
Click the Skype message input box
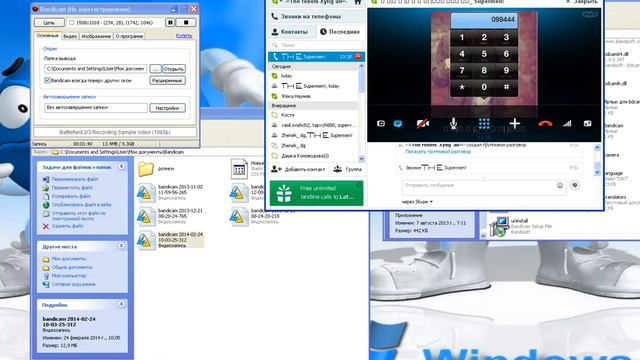coord(484,187)
